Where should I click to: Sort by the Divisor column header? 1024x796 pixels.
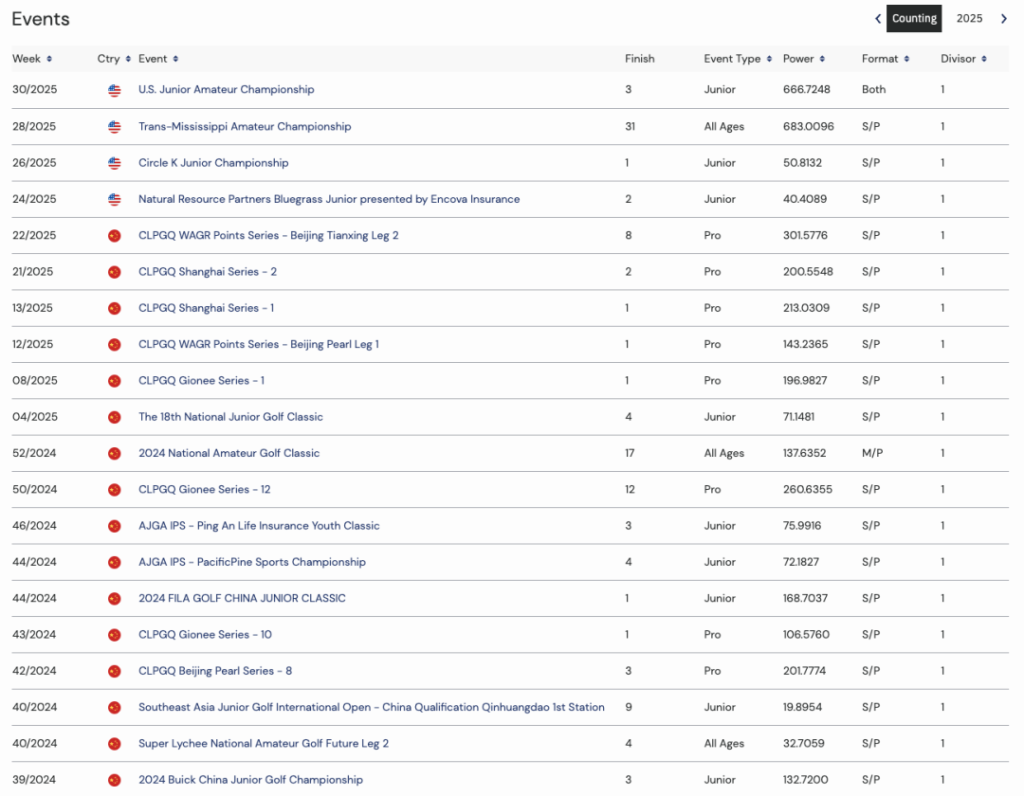(x=963, y=59)
